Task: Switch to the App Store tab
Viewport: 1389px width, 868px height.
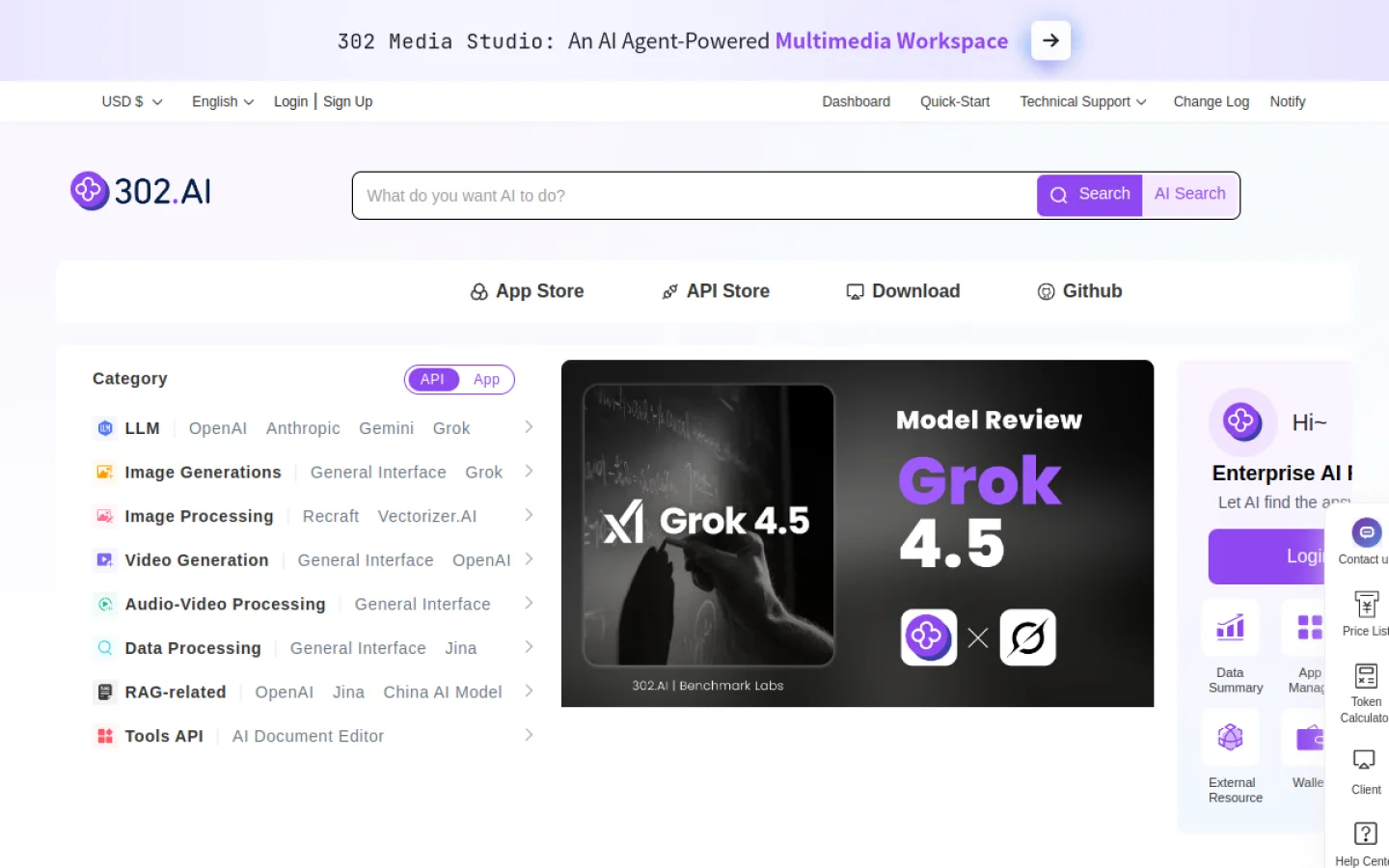Action: [527, 291]
